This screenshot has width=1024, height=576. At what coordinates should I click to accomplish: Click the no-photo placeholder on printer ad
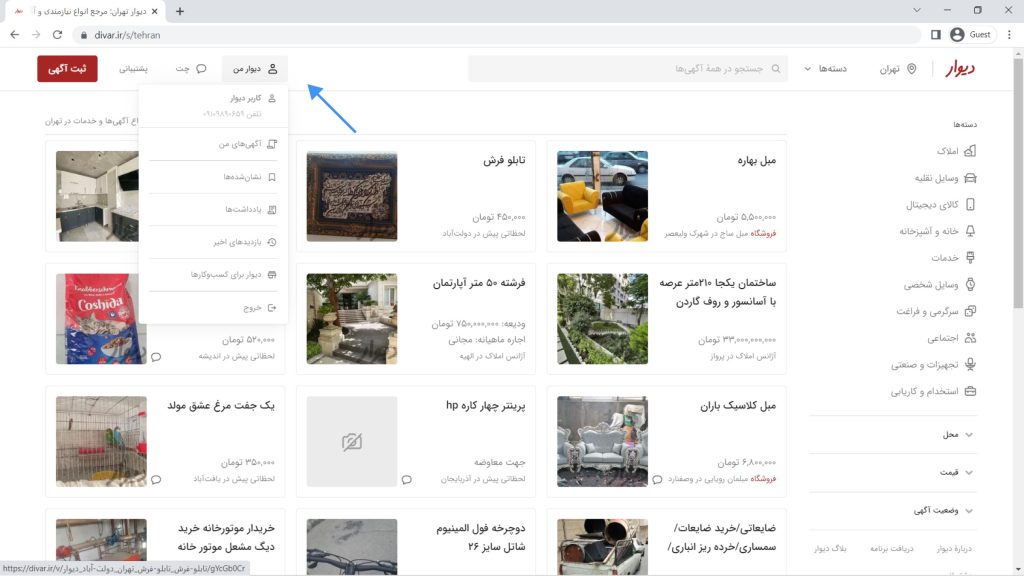tap(351, 441)
